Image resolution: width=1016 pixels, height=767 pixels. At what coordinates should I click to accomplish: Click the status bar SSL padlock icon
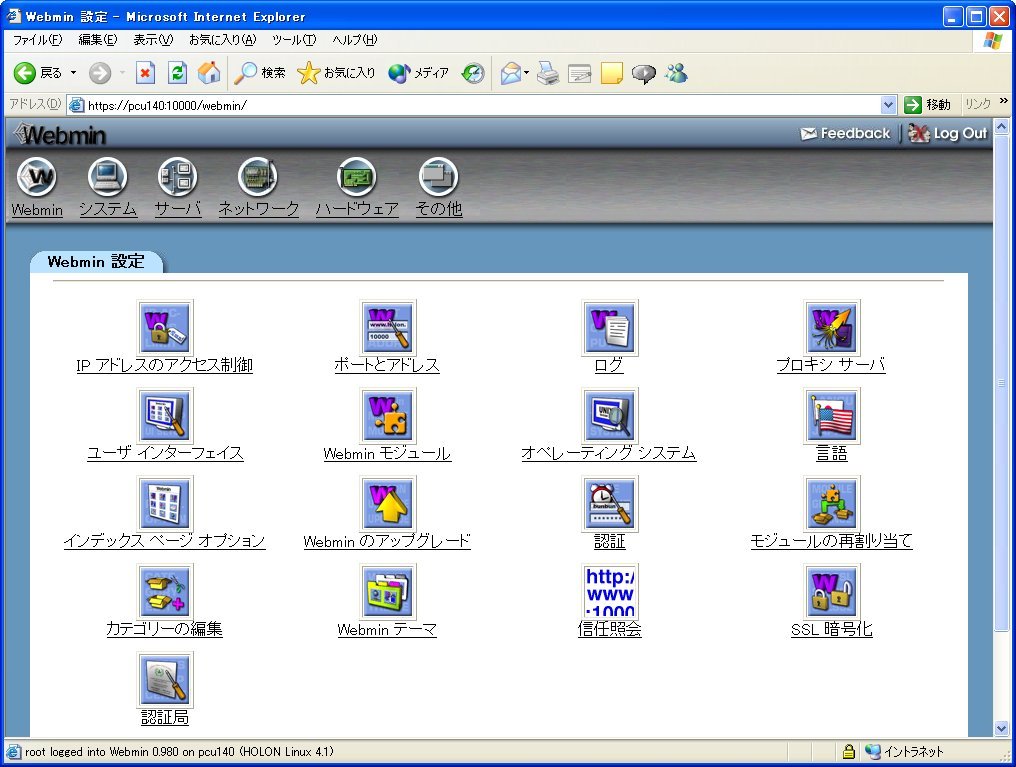[849, 751]
